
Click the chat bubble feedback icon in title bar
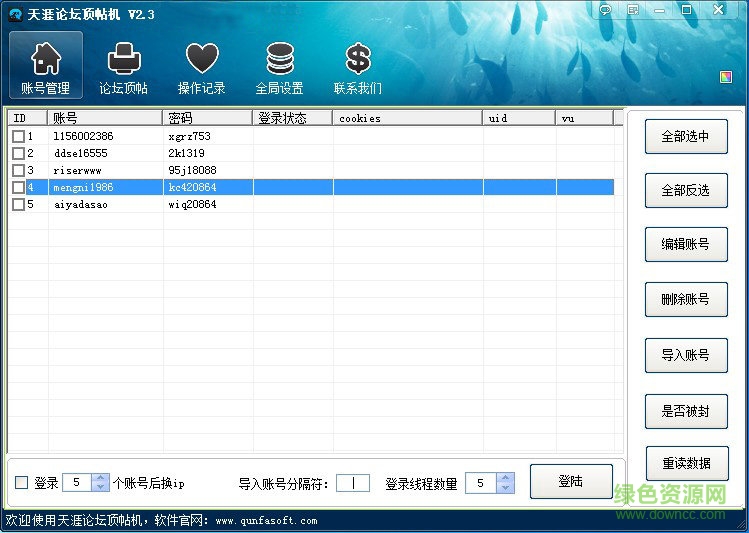pyautogui.click(x=605, y=10)
